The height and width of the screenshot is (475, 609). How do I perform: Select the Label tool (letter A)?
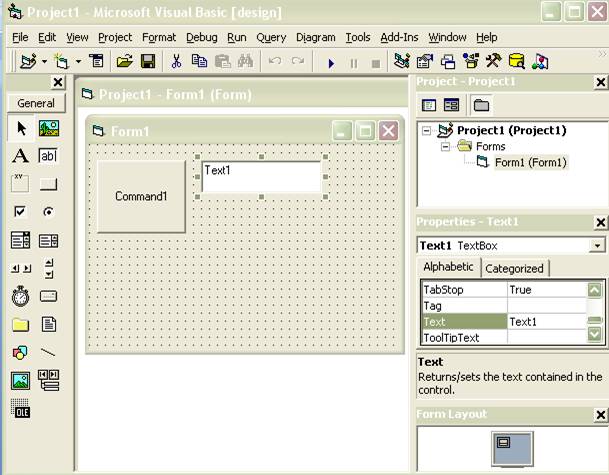click(20, 156)
